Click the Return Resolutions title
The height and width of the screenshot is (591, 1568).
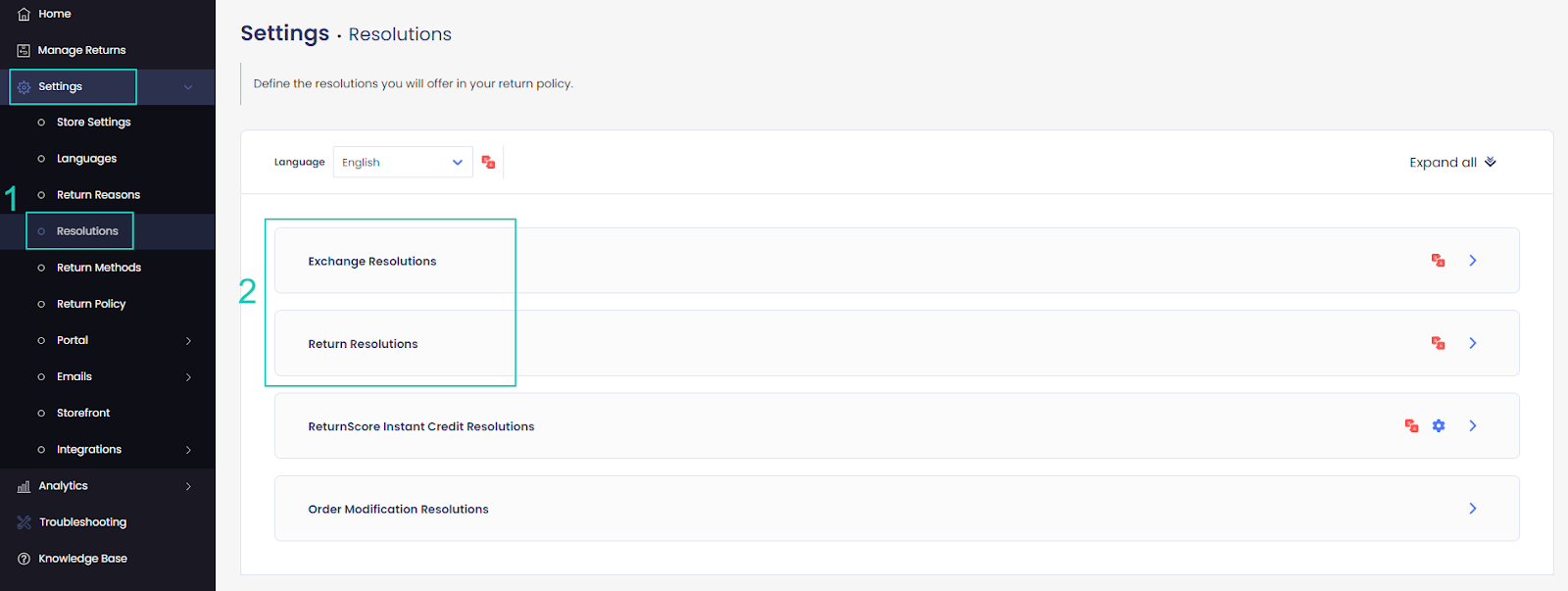(363, 344)
